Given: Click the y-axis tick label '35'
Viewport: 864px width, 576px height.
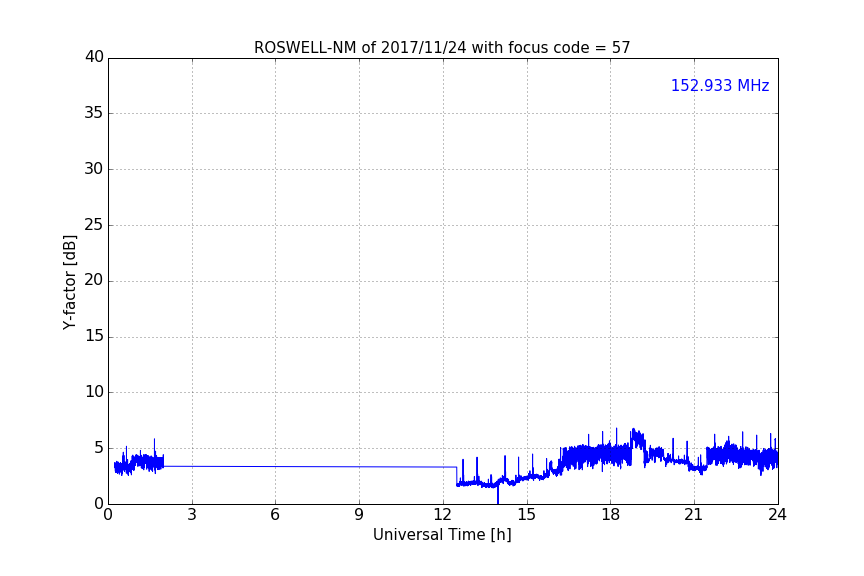Looking at the screenshot, I should (x=94, y=113).
